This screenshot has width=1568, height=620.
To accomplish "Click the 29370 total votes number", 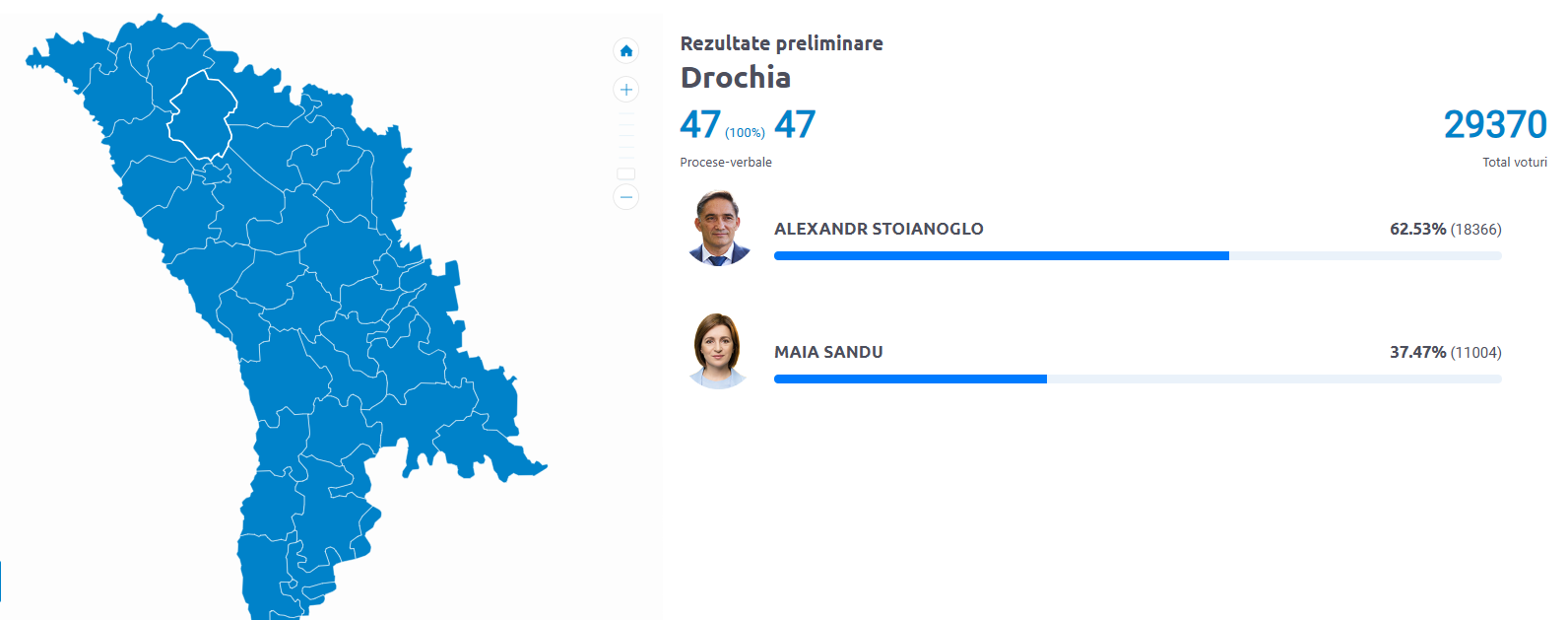I will point(1494,125).
